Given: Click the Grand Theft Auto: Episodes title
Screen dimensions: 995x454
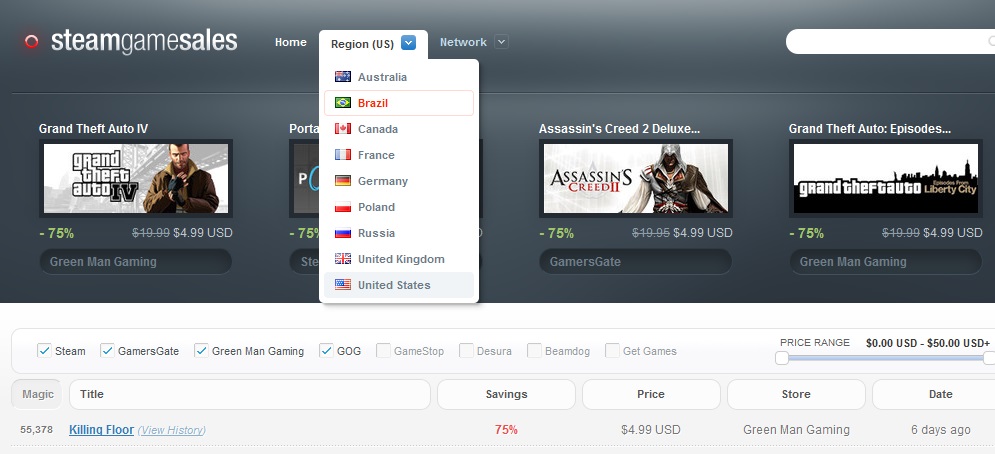Looking at the screenshot, I should click(870, 129).
